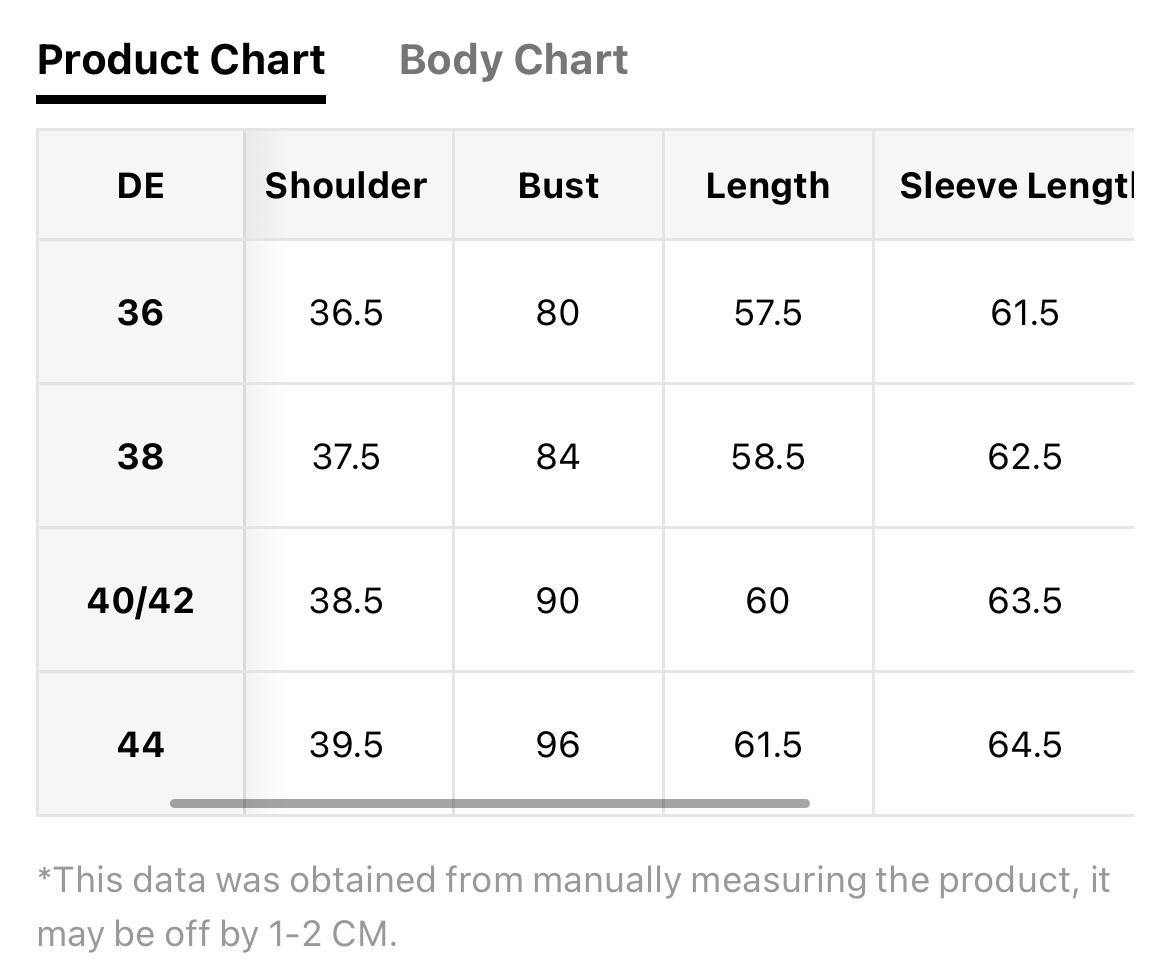Click the 36.5 shoulder value cell
The width and height of the screenshot is (1170, 973).
(348, 312)
